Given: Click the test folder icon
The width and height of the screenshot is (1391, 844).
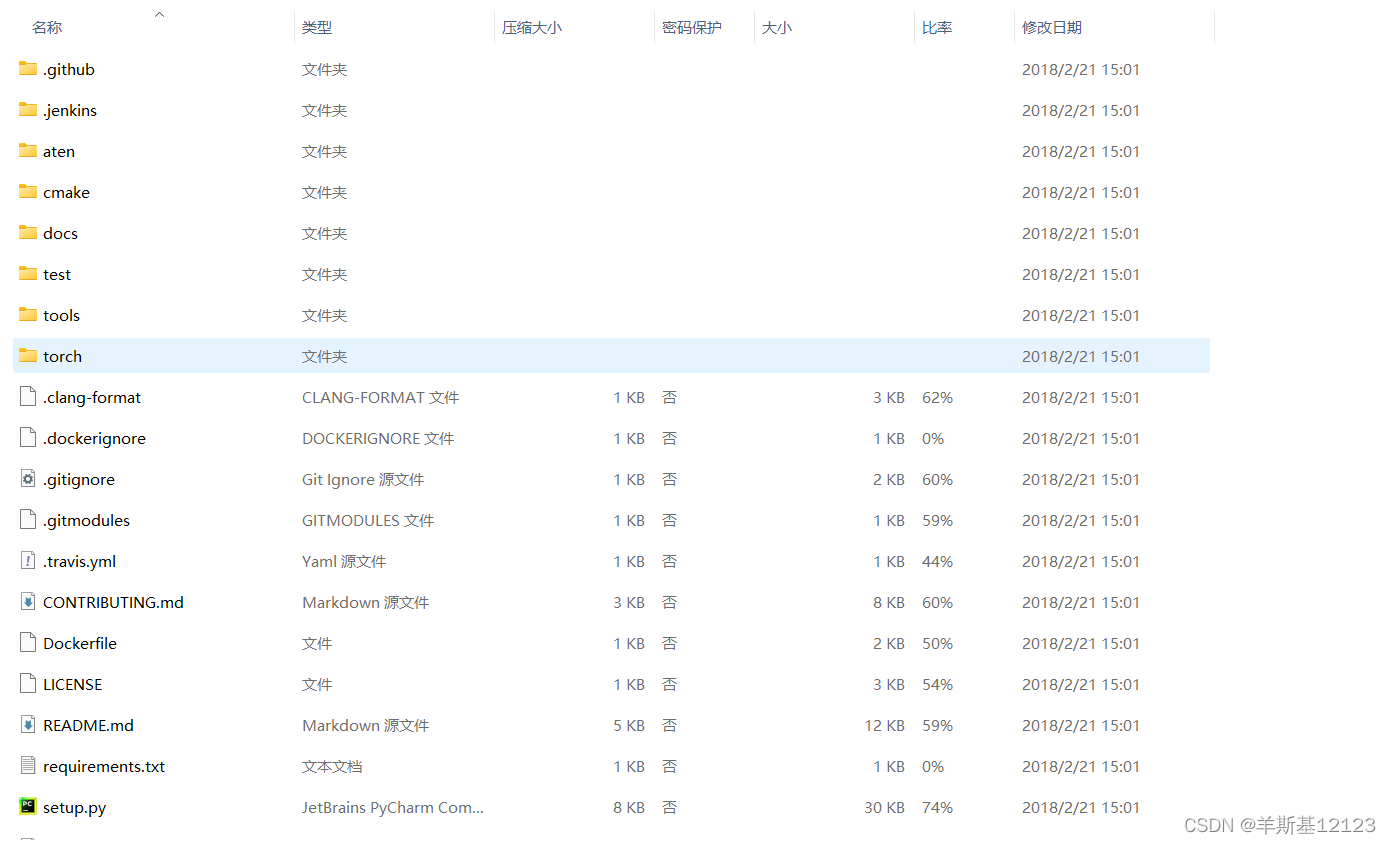Looking at the screenshot, I should point(28,274).
